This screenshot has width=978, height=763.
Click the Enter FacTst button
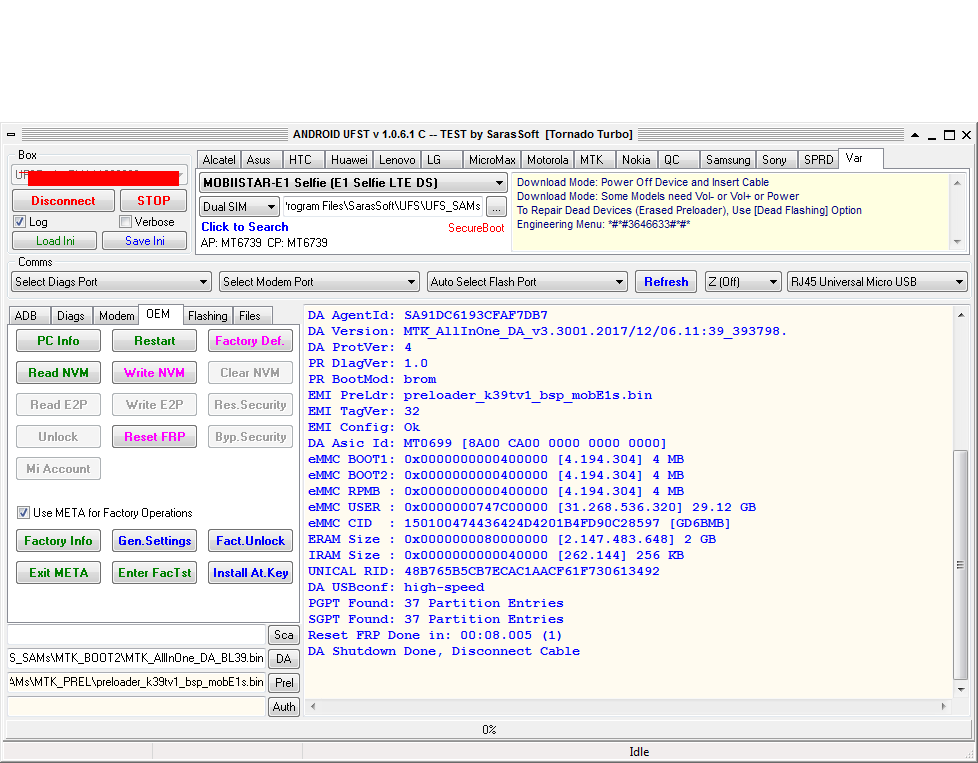[154, 573]
